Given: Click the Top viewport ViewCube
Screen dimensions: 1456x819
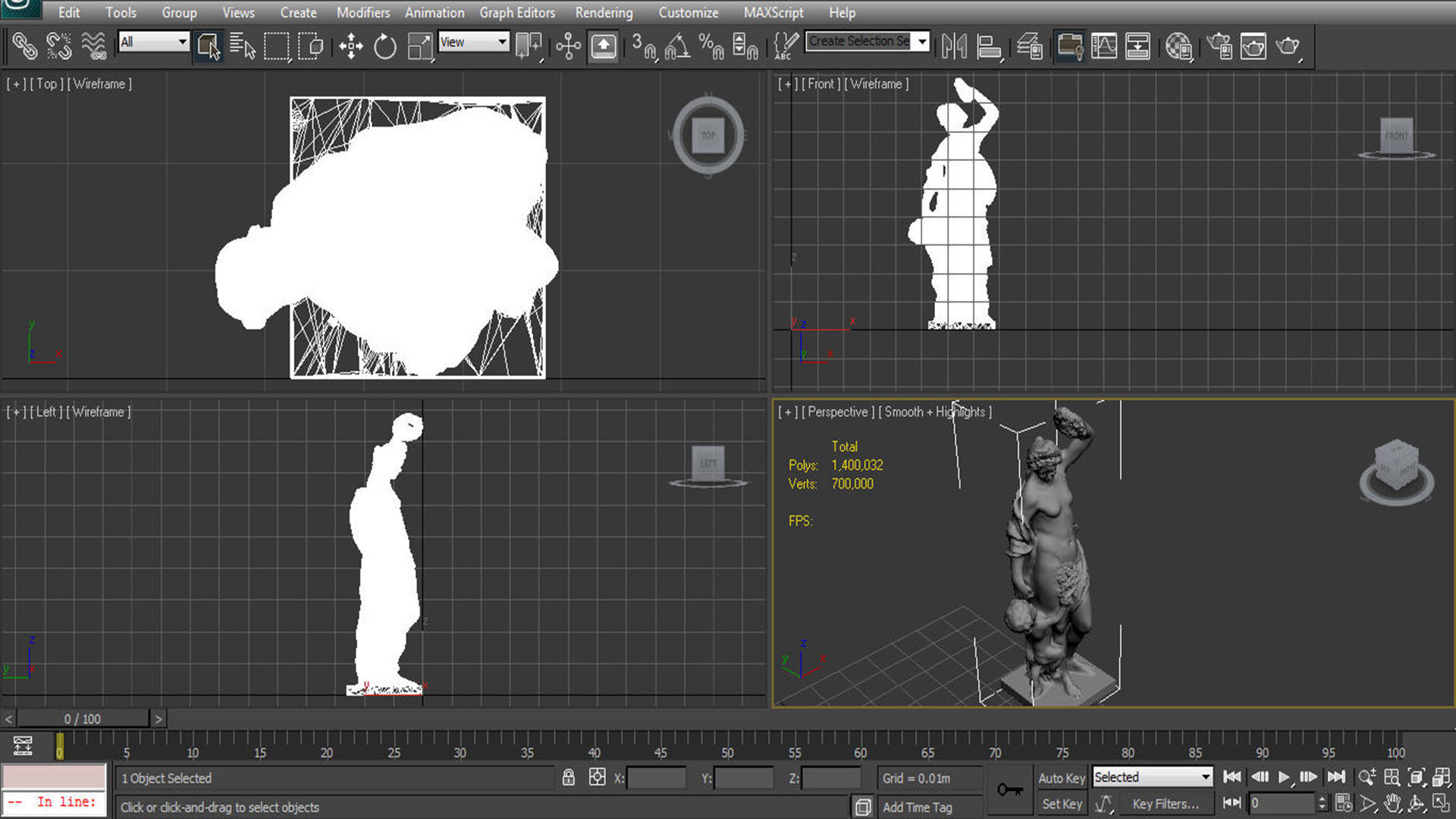Looking at the screenshot, I should coord(708,136).
